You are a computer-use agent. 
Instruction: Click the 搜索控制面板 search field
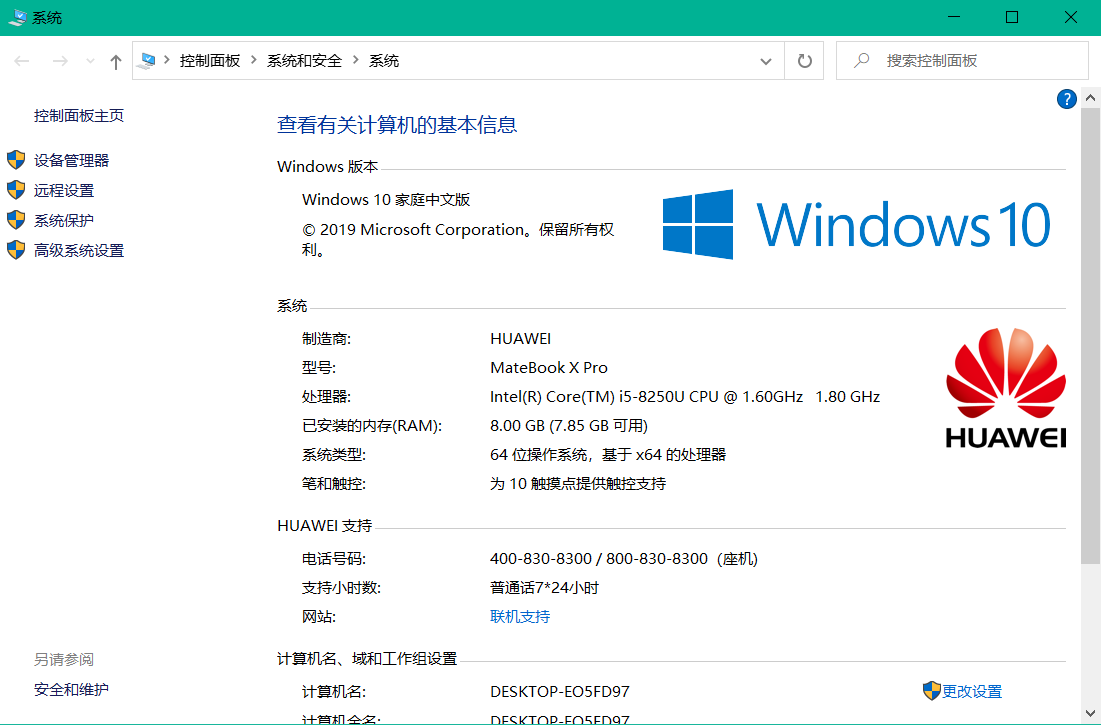click(962, 61)
